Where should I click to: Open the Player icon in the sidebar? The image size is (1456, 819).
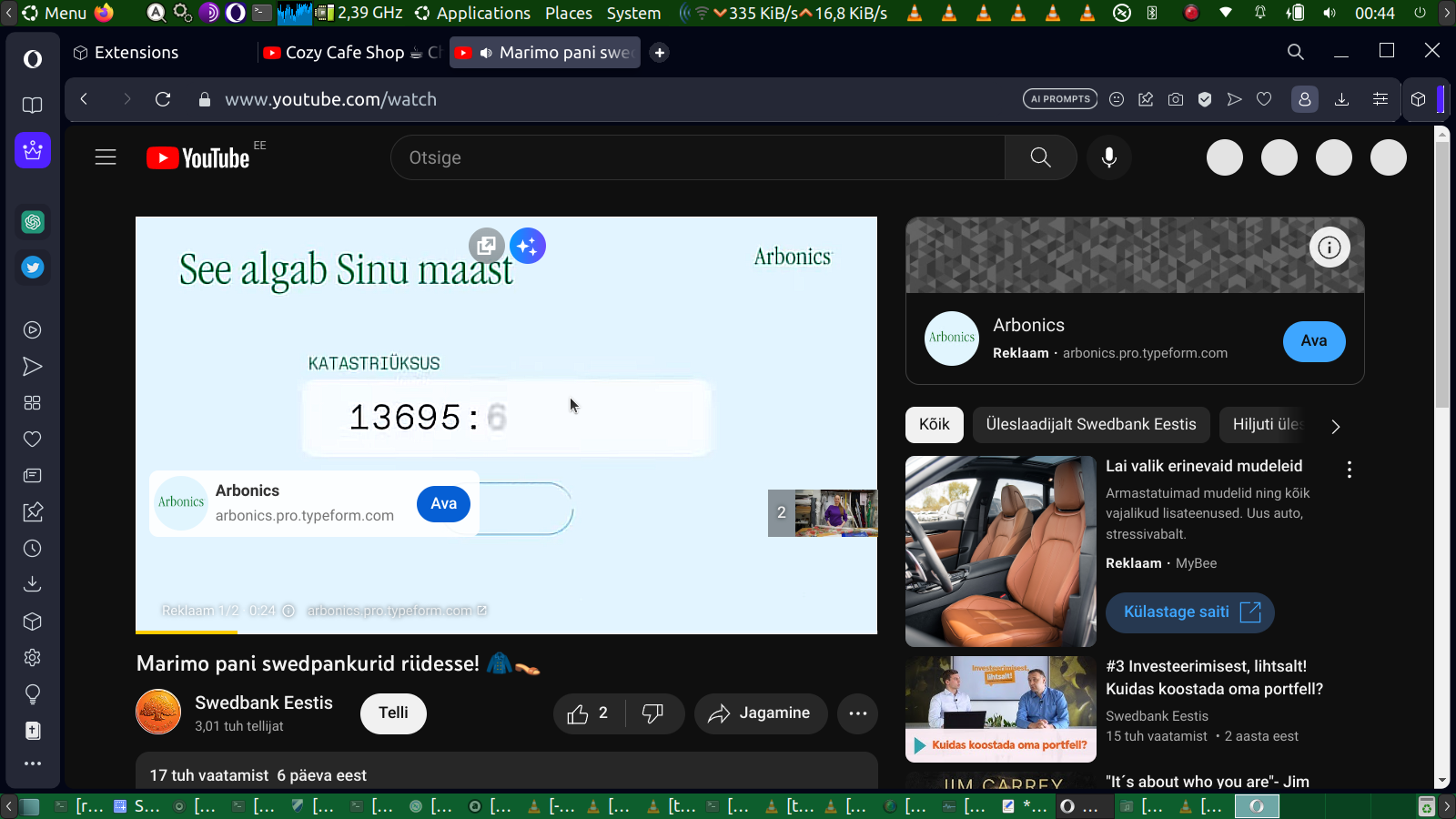point(33,330)
